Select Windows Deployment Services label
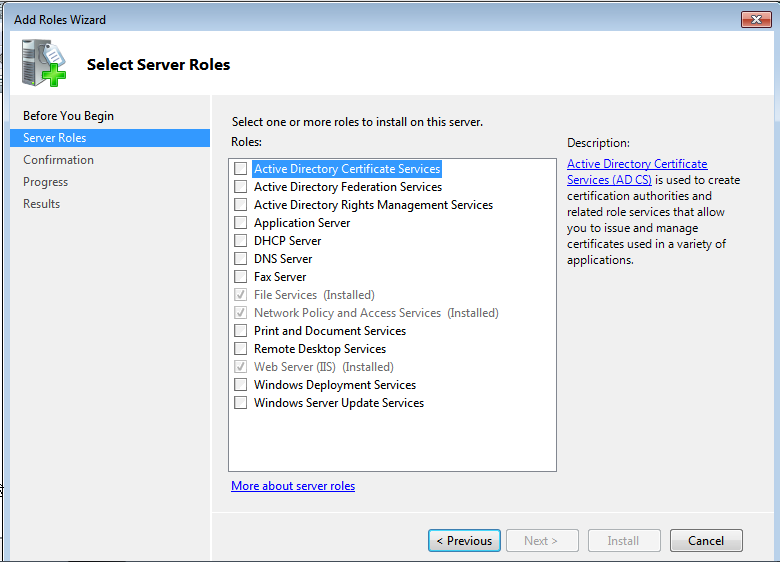 [335, 384]
